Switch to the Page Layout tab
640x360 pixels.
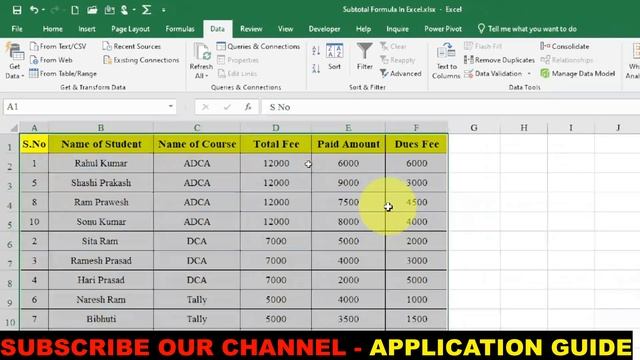[x=131, y=29]
